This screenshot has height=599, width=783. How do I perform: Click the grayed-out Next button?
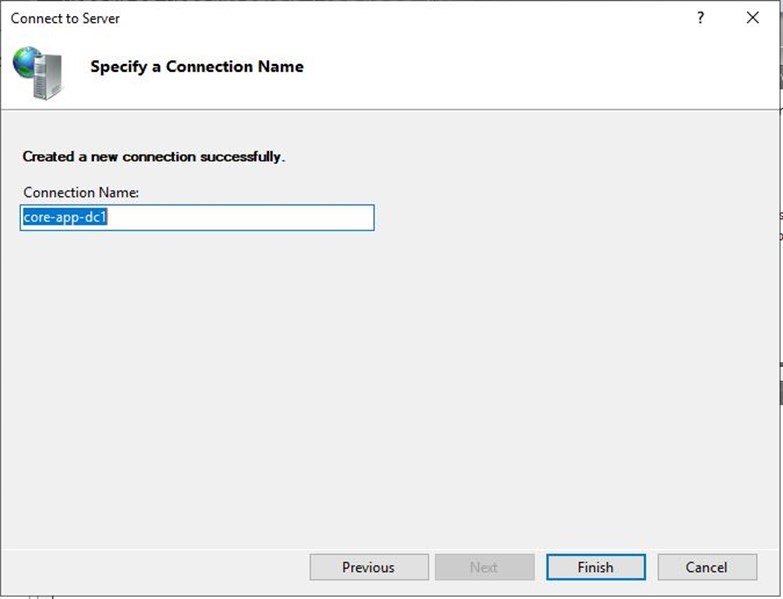coord(484,567)
